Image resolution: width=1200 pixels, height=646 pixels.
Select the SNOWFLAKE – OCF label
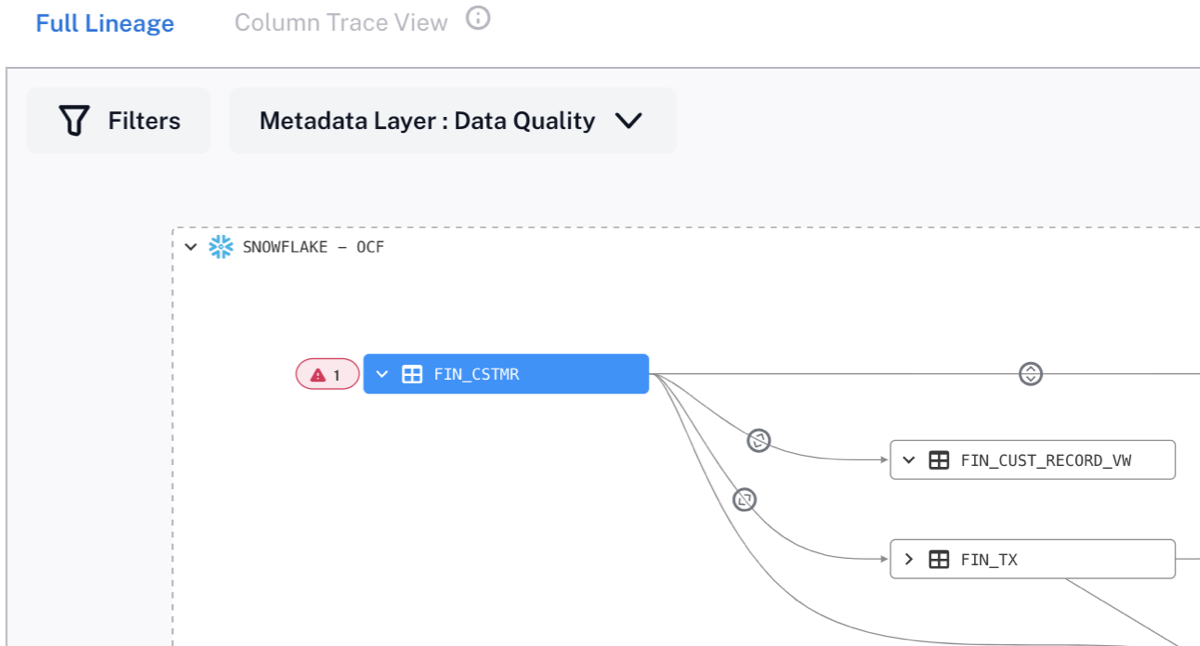click(x=313, y=247)
